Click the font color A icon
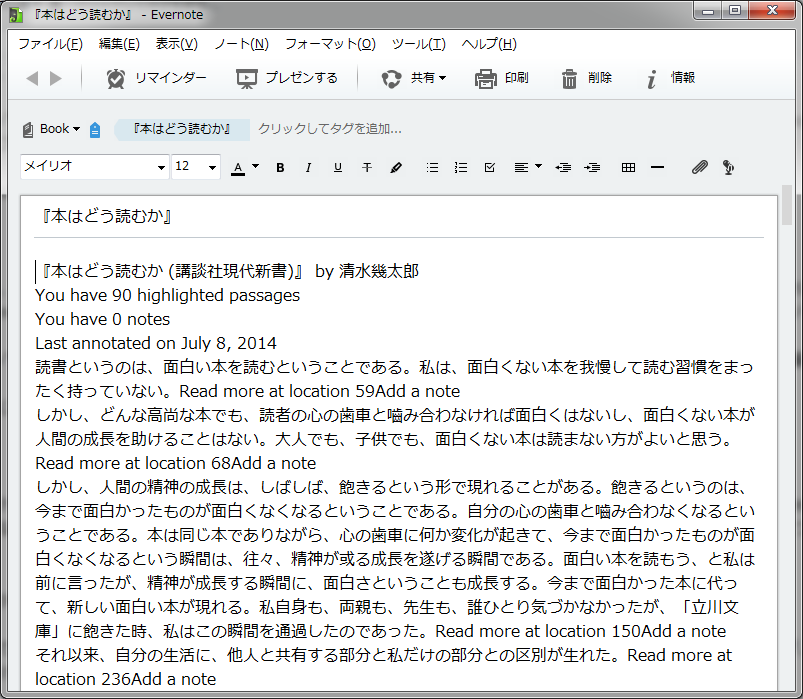The width and height of the screenshot is (803, 699). tap(238, 168)
